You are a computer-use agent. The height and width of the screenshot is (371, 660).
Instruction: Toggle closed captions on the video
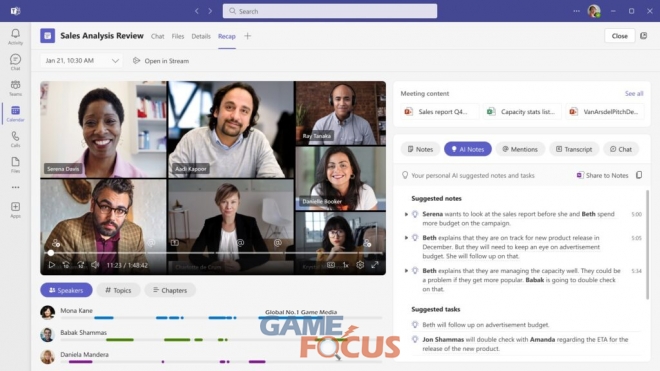[331, 265]
